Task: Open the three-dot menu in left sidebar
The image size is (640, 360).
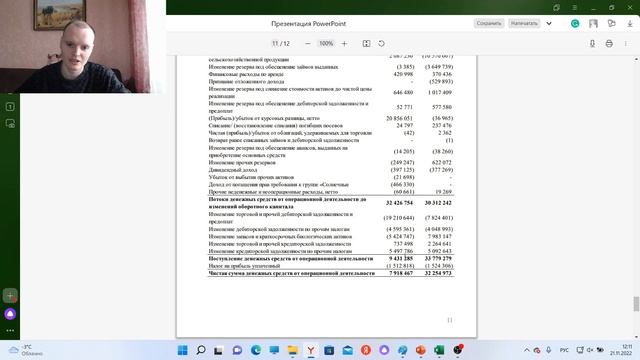Action: [x=10, y=331]
